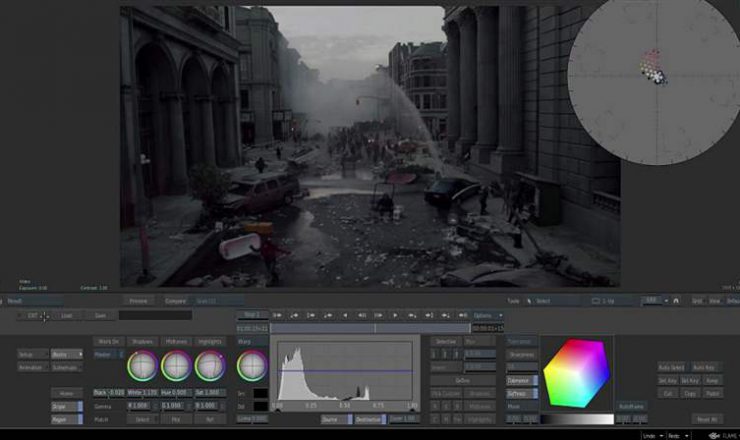Toggle the Destination histogram button
Screen dimensions: 740x440
(370, 419)
